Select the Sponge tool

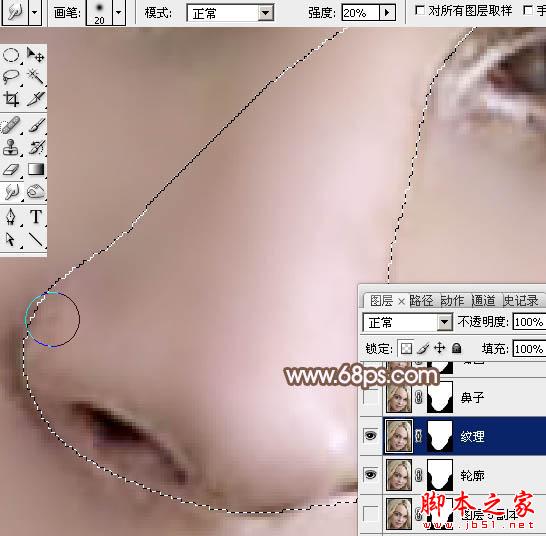click(x=35, y=192)
